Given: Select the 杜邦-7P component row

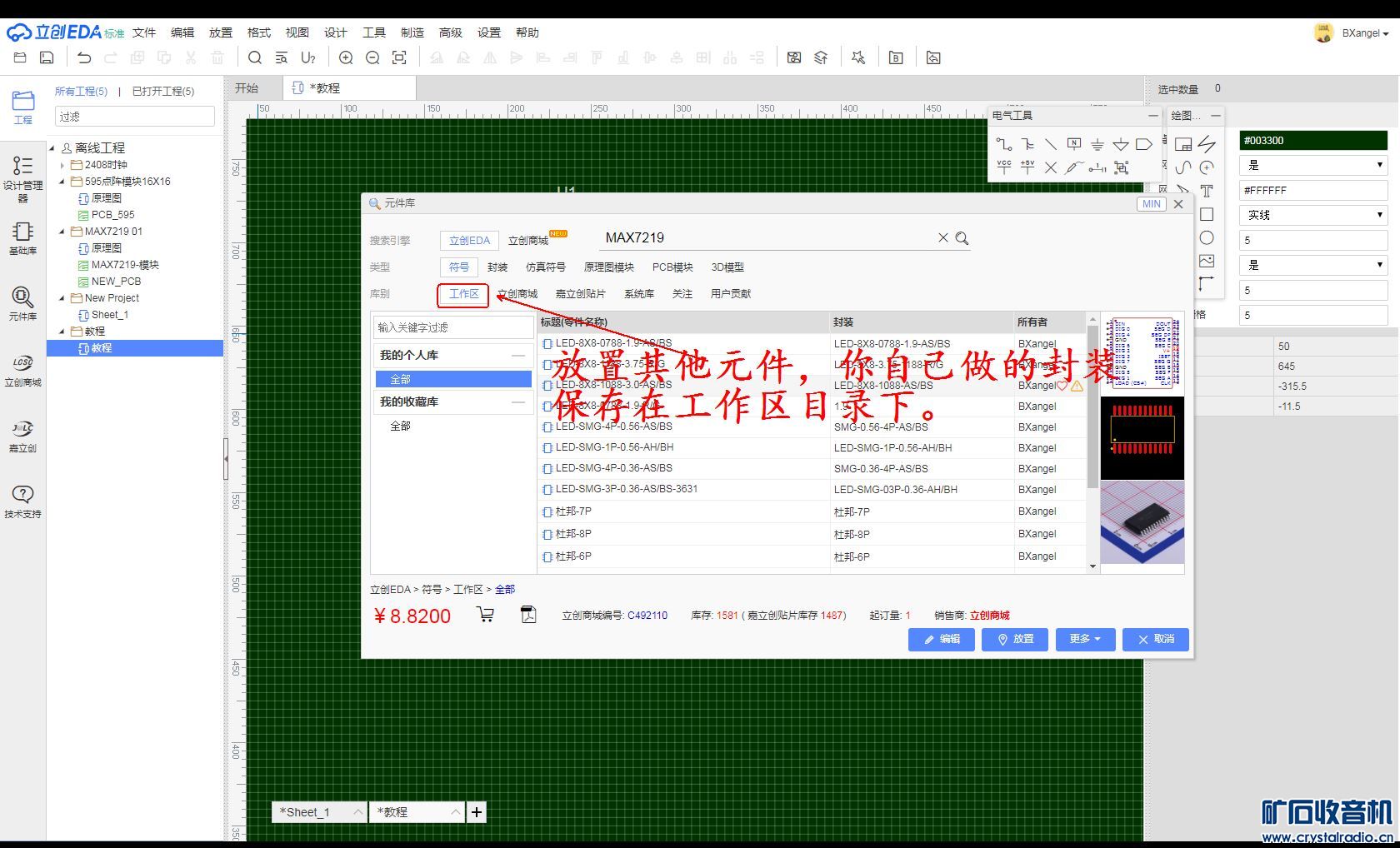Looking at the screenshot, I should pos(811,511).
